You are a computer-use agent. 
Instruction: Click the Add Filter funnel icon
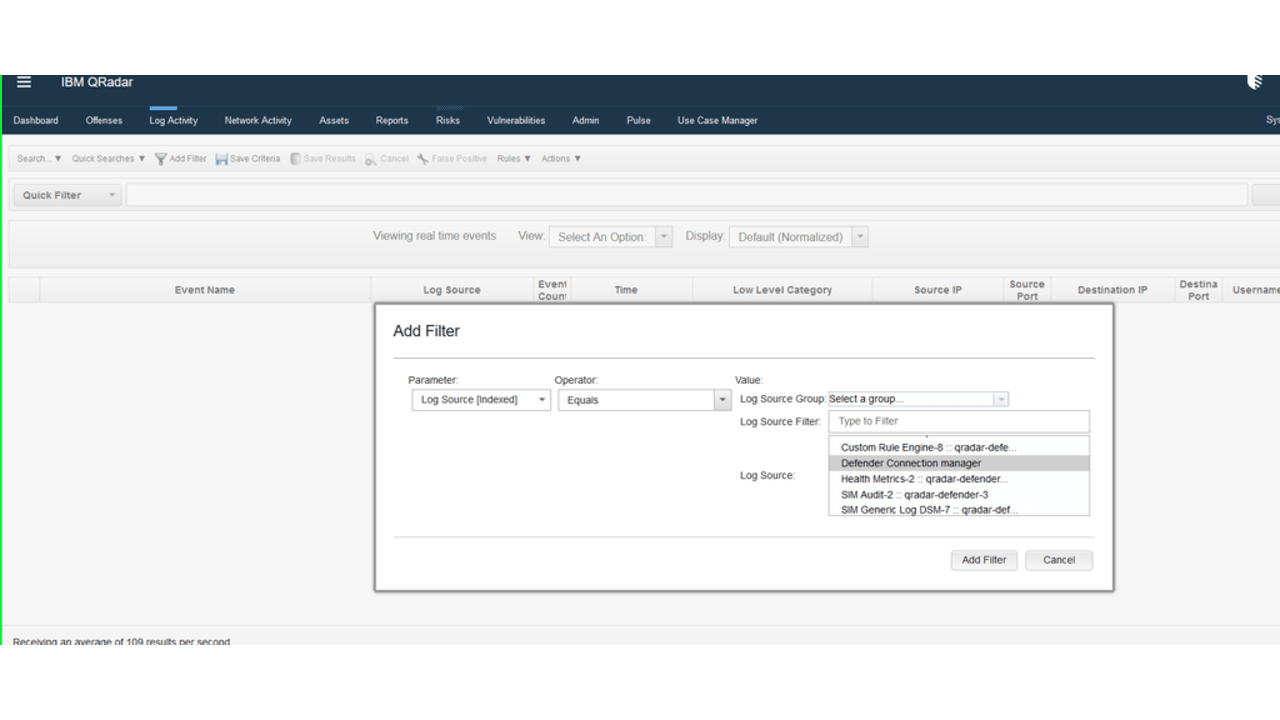(160, 158)
